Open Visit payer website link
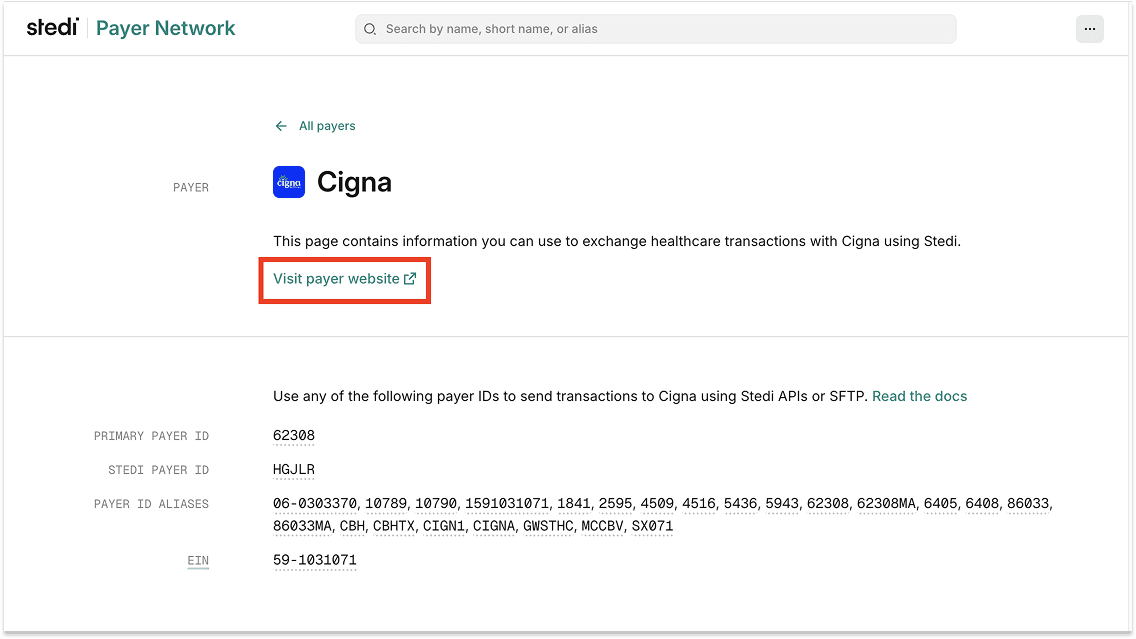This screenshot has width=1136, height=639. tap(345, 279)
